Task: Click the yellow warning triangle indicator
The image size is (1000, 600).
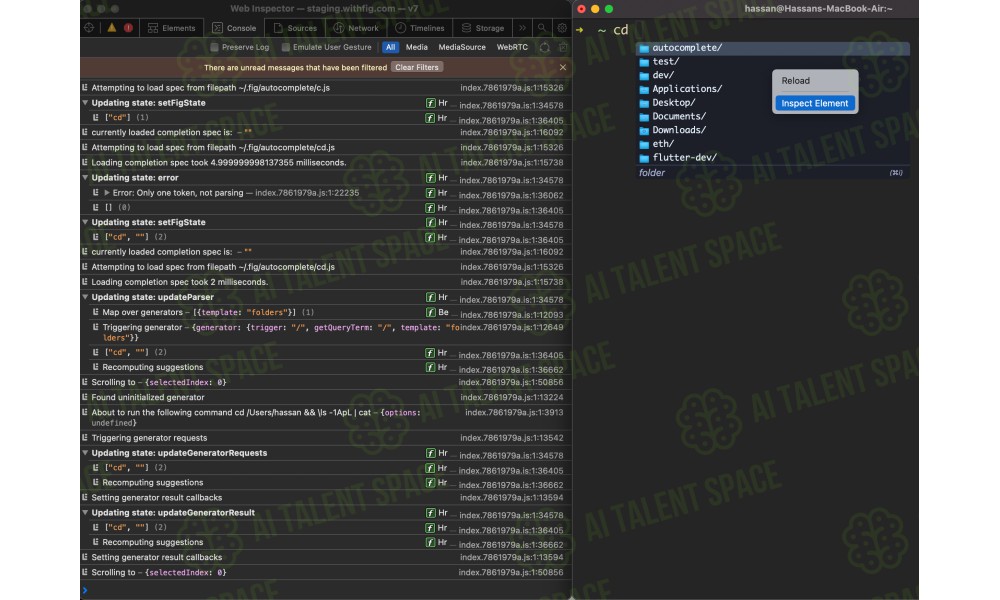Action: coord(112,27)
